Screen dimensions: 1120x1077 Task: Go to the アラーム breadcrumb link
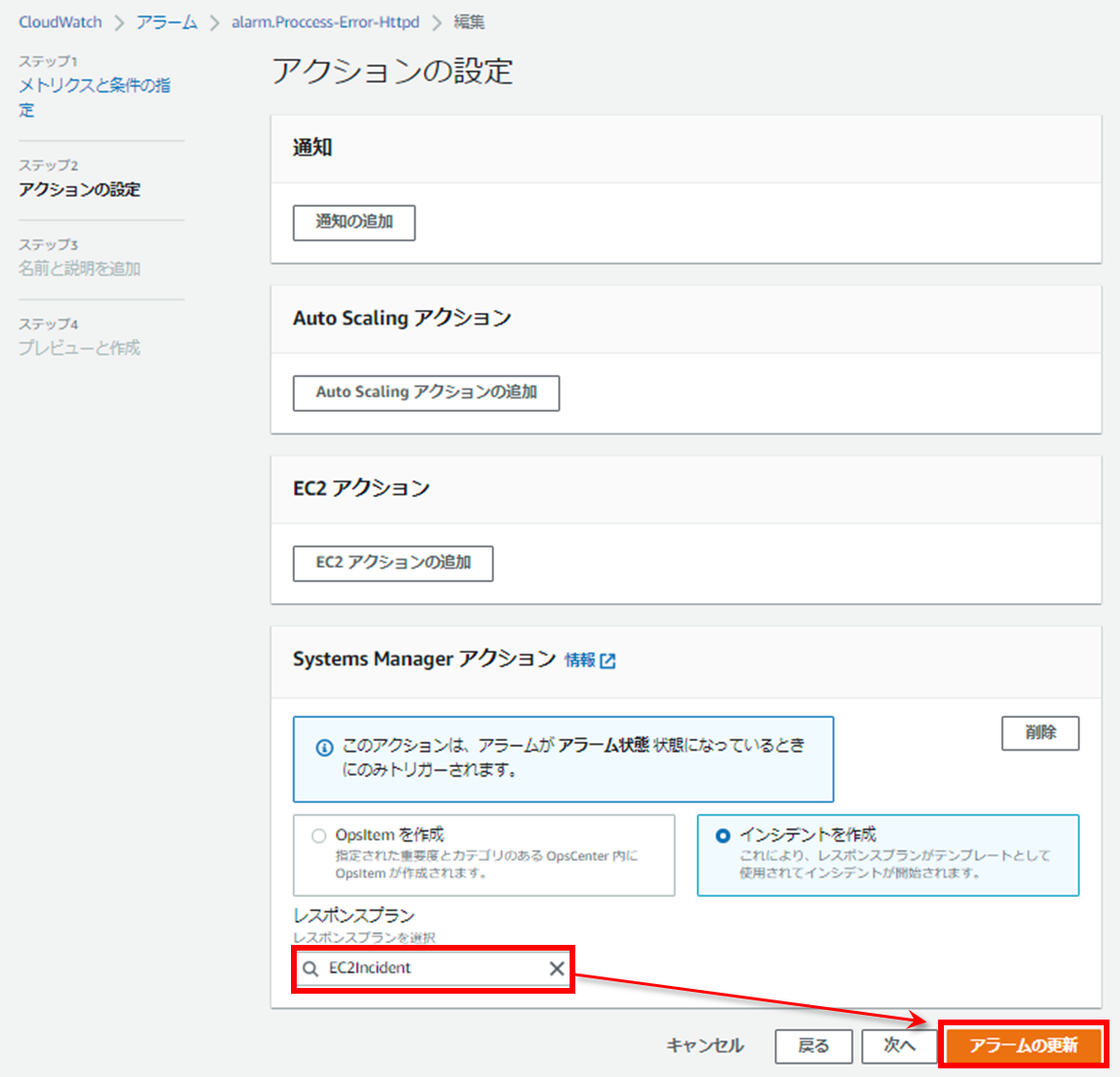tap(168, 22)
